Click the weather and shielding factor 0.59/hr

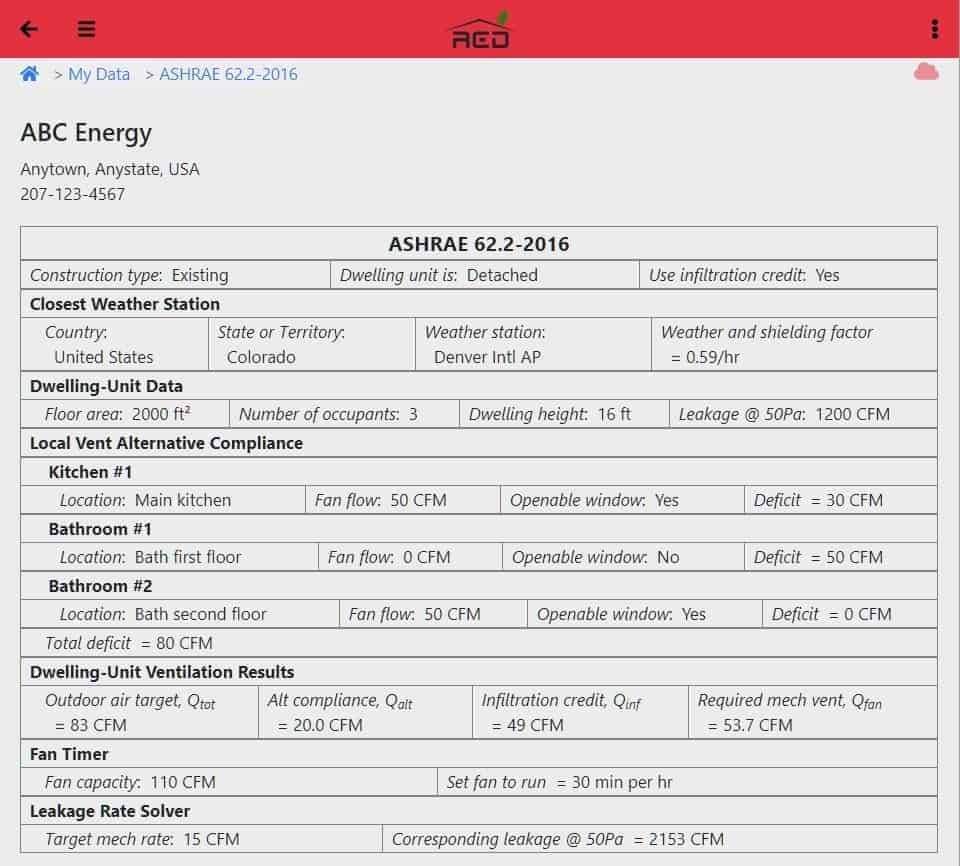point(794,344)
